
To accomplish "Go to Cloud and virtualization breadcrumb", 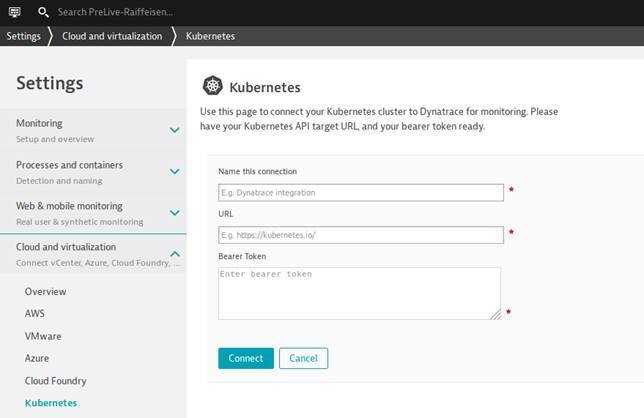I will [x=112, y=36].
